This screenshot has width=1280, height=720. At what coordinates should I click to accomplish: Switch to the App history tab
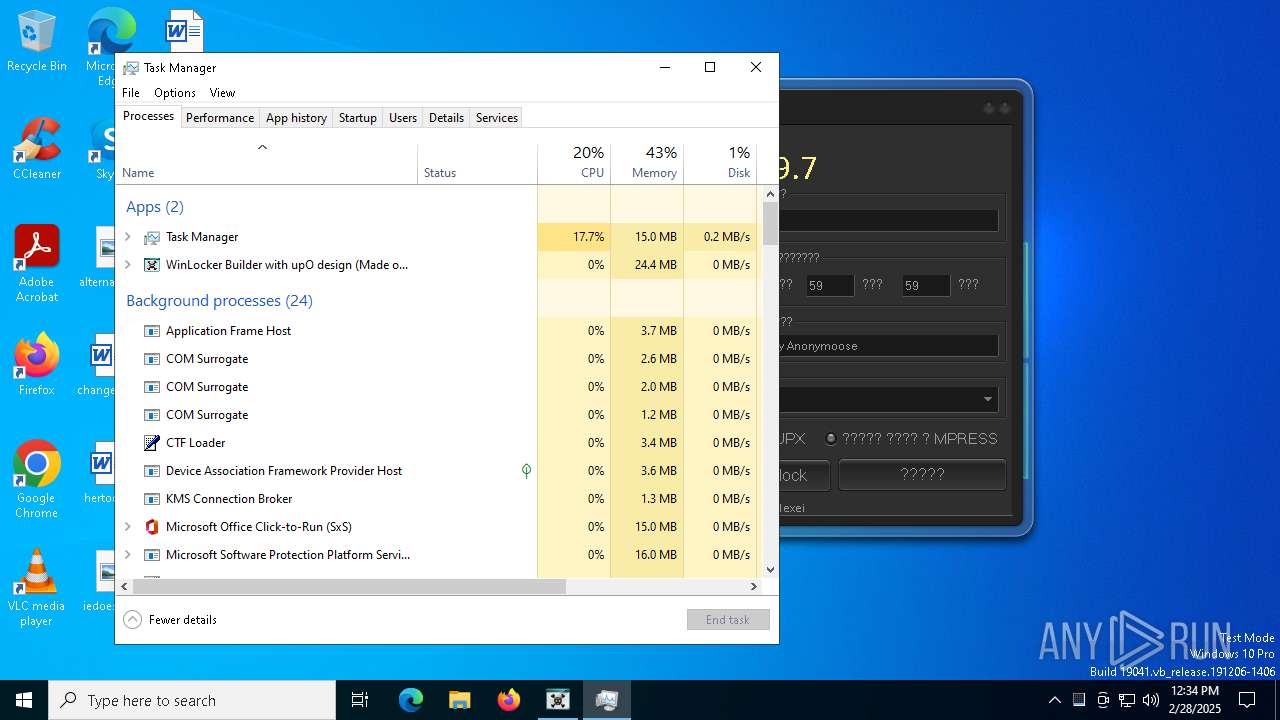coord(296,117)
